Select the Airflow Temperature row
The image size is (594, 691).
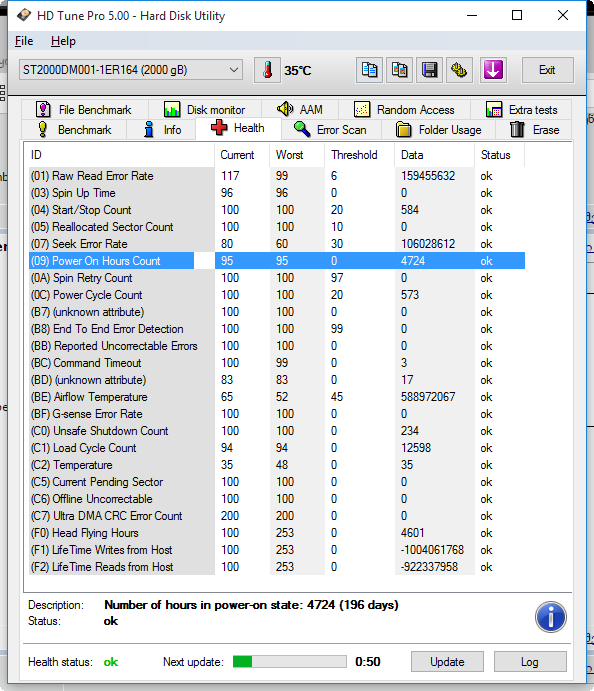pyautogui.click(x=277, y=397)
